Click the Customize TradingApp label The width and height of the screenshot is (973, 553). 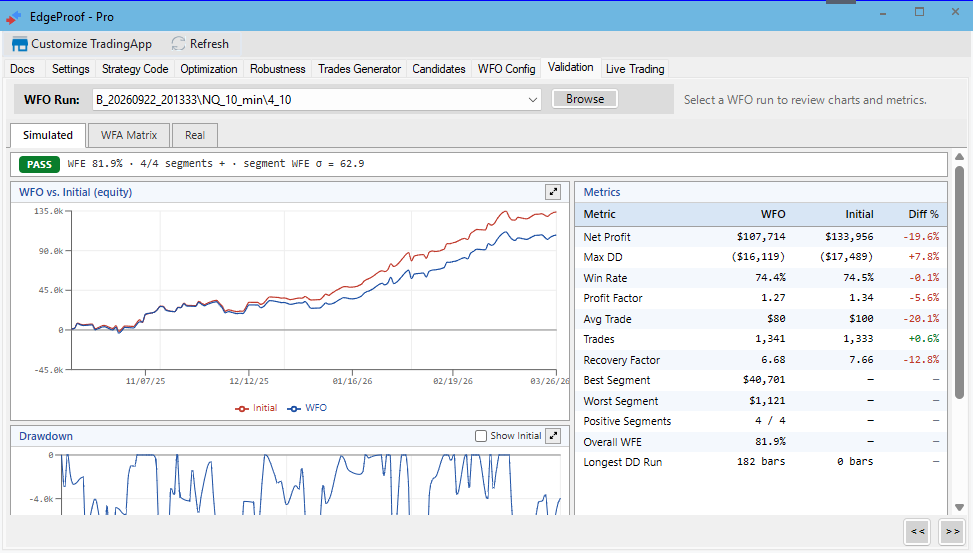coord(91,44)
